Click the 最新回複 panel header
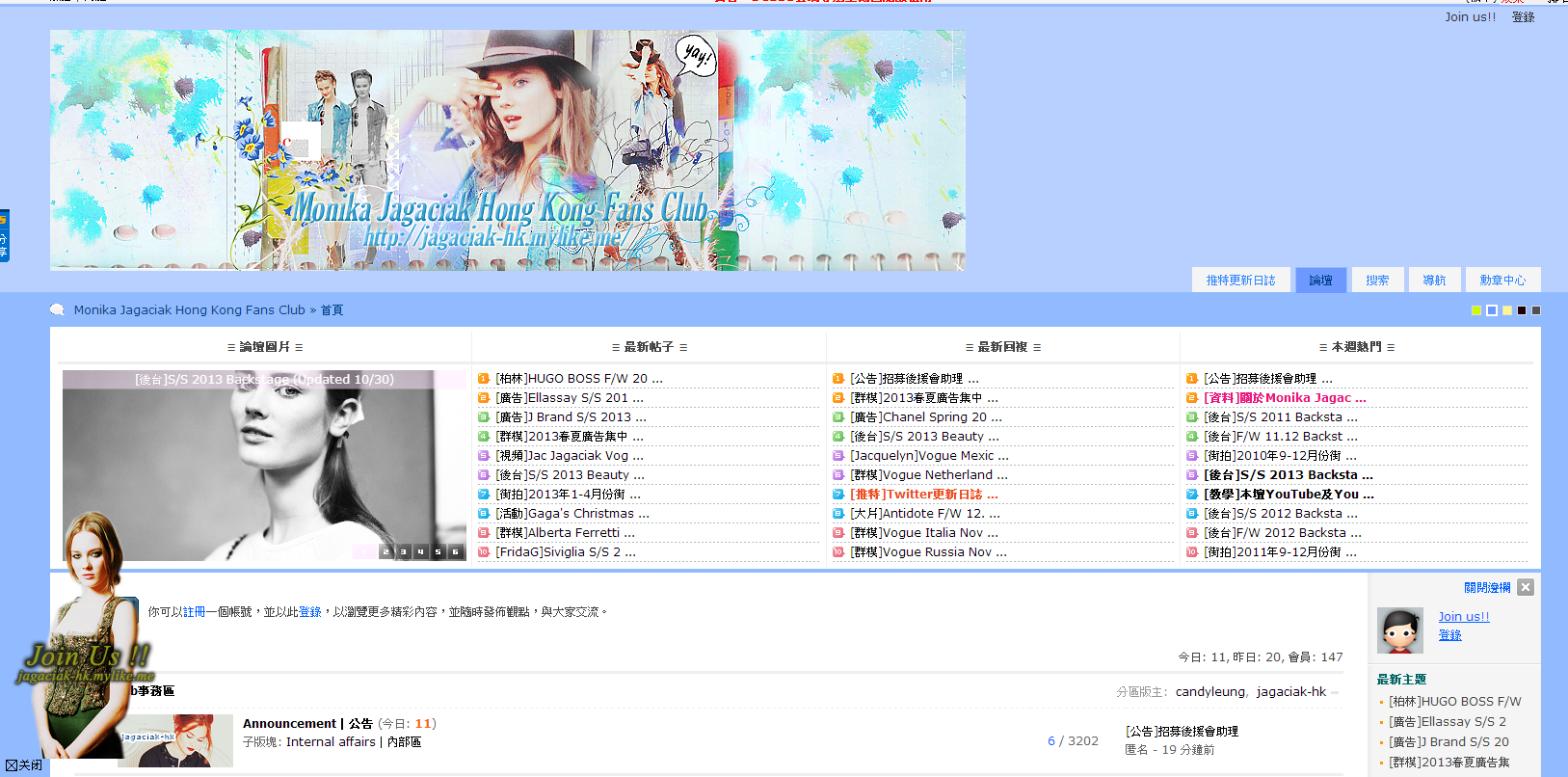The image size is (1568, 777). tap(1002, 347)
